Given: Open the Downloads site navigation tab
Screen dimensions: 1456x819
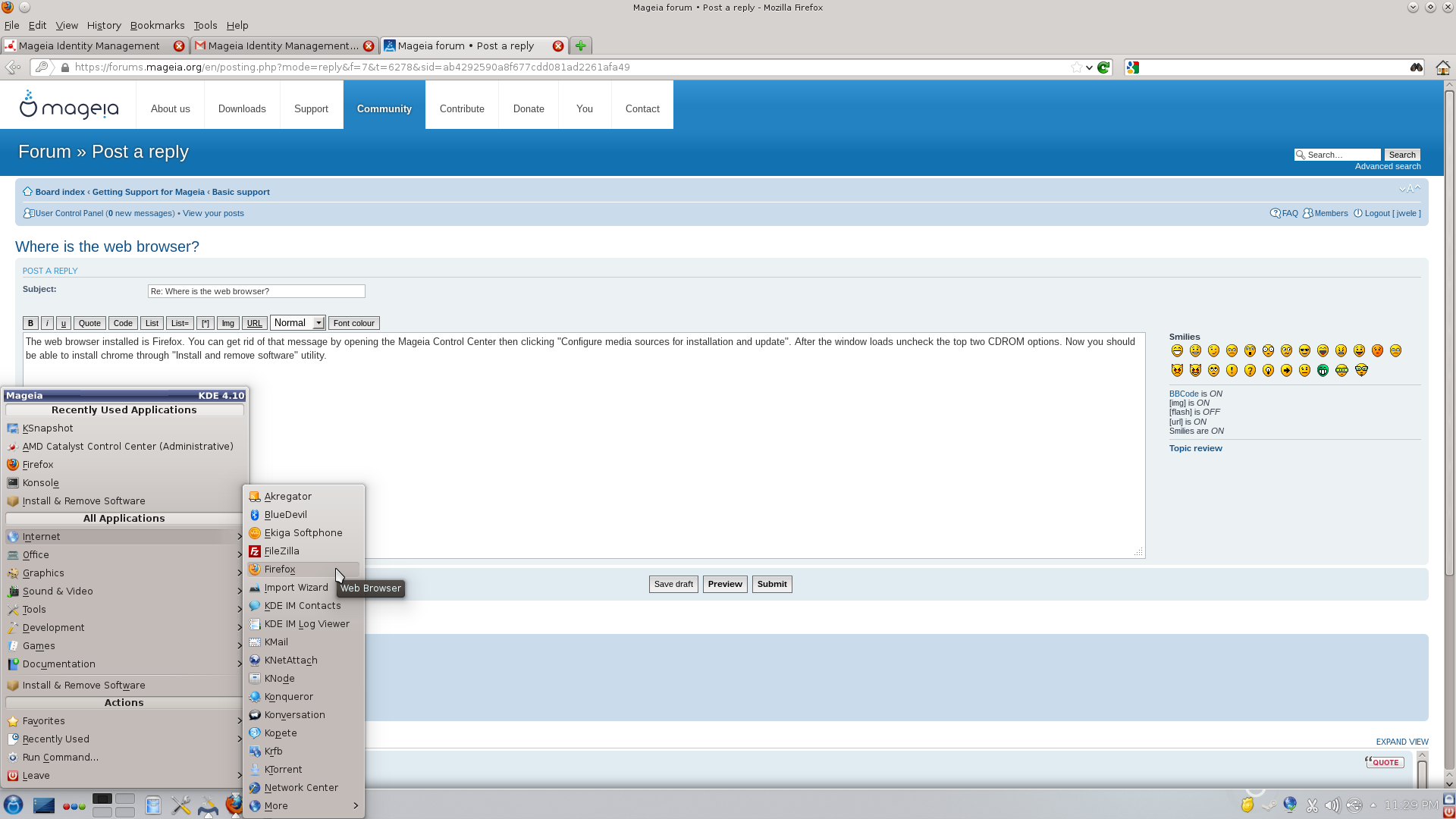Looking at the screenshot, I should tap(242, 109).
